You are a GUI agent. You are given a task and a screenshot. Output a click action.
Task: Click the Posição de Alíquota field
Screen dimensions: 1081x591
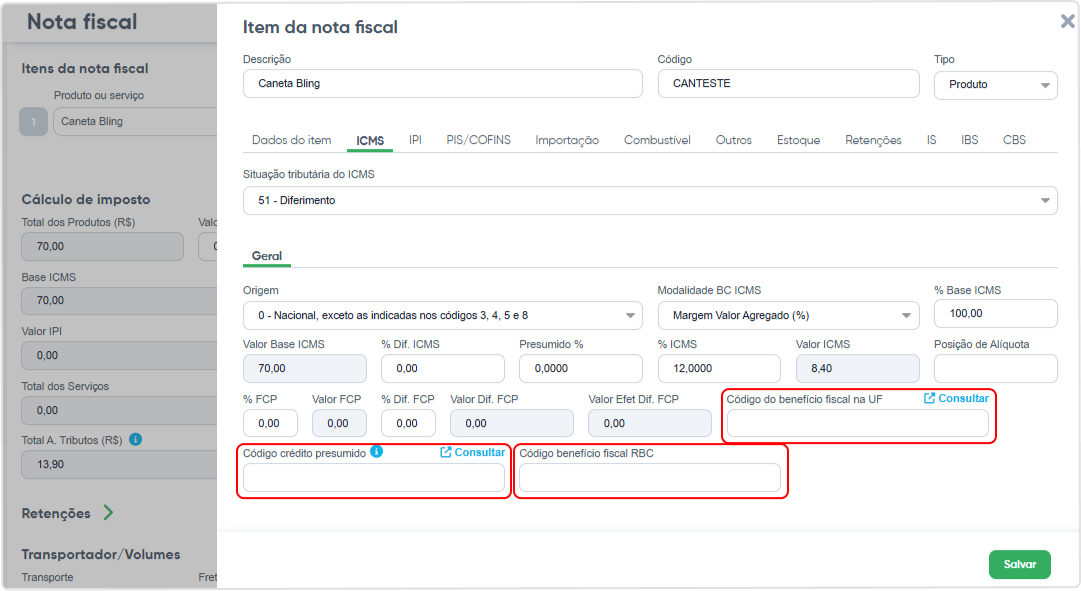pyautogui.click(x=996, y=368)
